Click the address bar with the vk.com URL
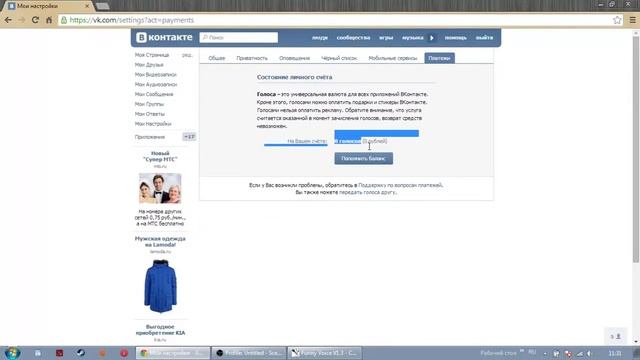 335,20
